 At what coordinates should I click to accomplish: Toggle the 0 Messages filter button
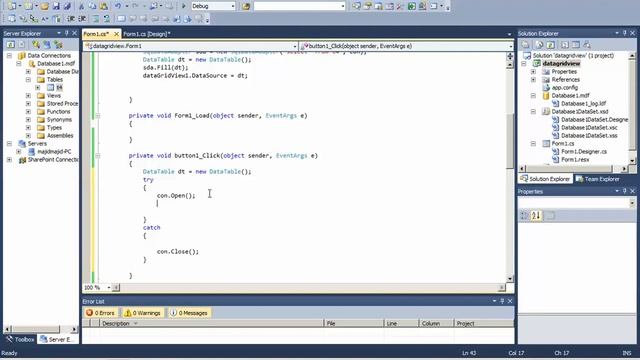[x=189, y=313]
